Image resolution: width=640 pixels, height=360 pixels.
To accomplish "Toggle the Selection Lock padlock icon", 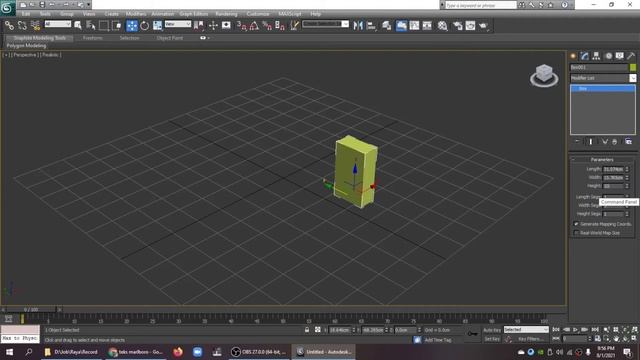I will [307, 330].
